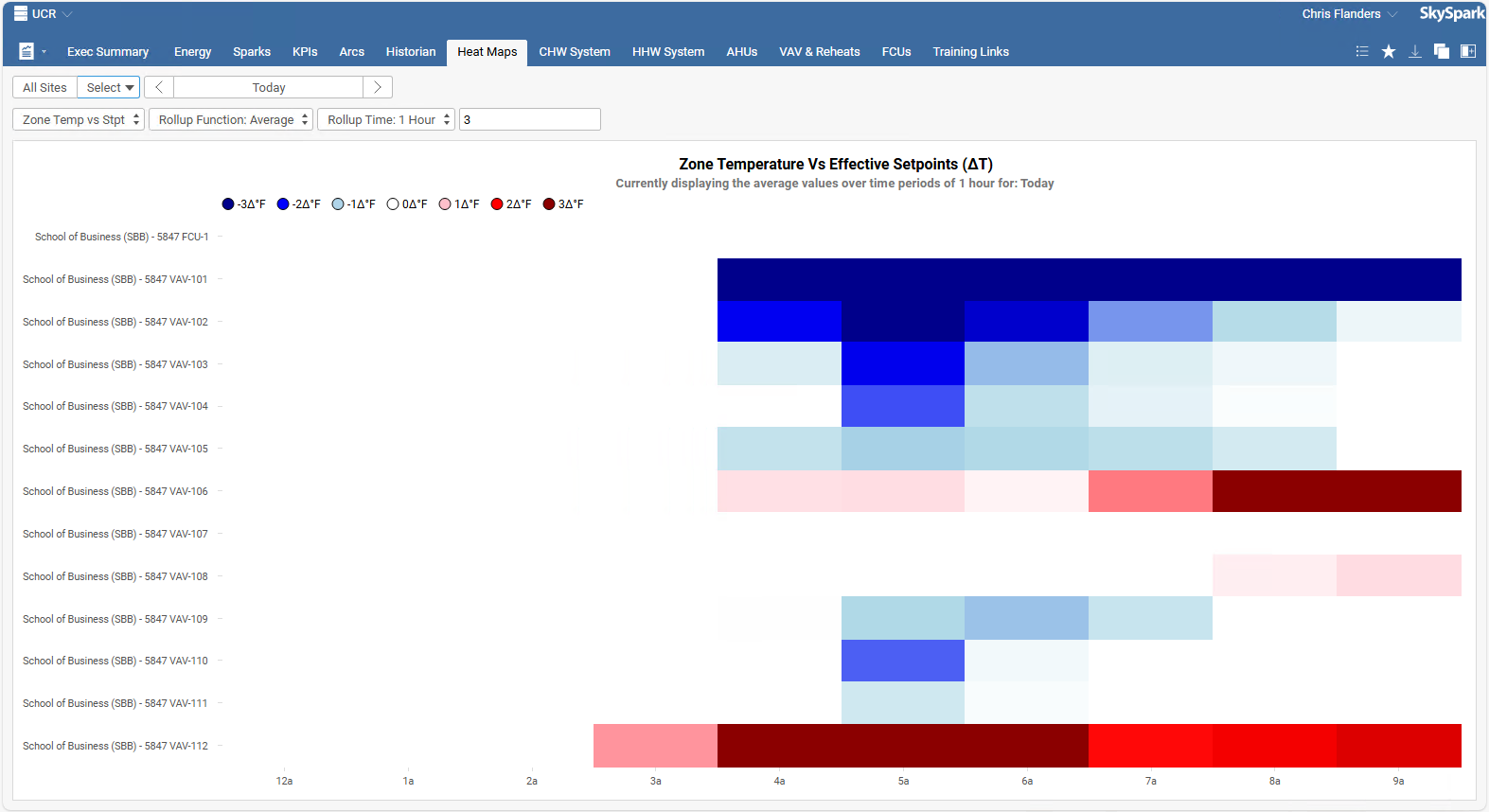
Task: Click the add split pane icon
Action: tap(1467, 51)
